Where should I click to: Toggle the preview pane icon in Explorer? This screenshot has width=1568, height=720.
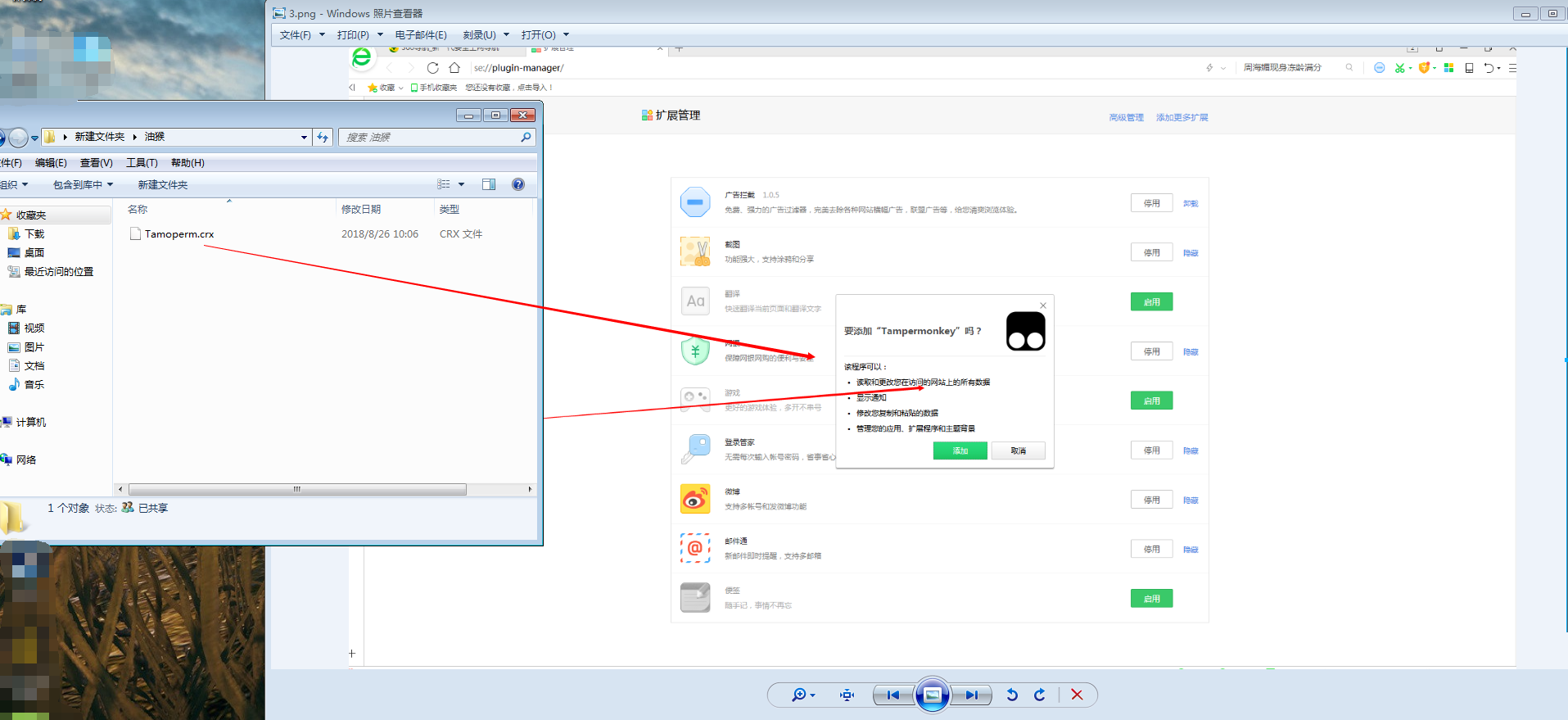[x=489, y=184]
